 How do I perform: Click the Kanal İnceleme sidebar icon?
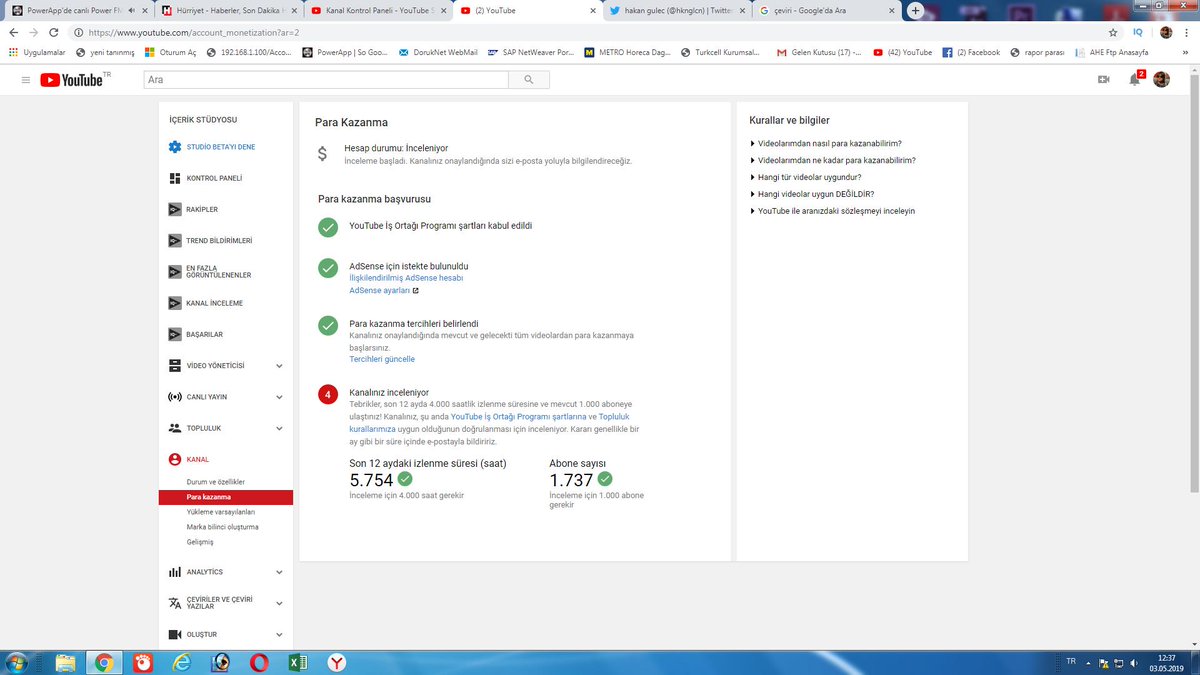tap(175, 303)
